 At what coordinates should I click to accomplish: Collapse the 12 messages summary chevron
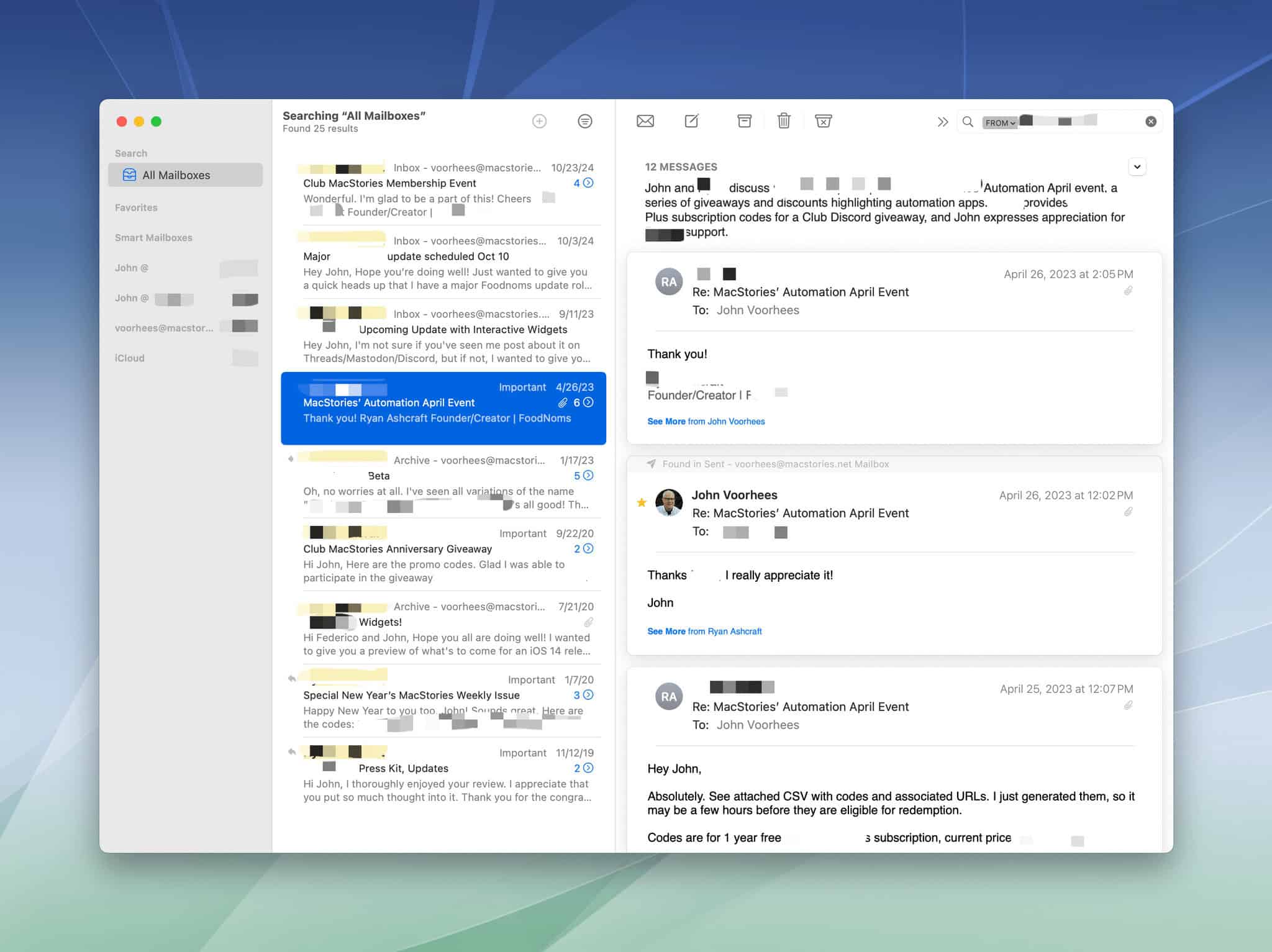[x=1137, y=166]
